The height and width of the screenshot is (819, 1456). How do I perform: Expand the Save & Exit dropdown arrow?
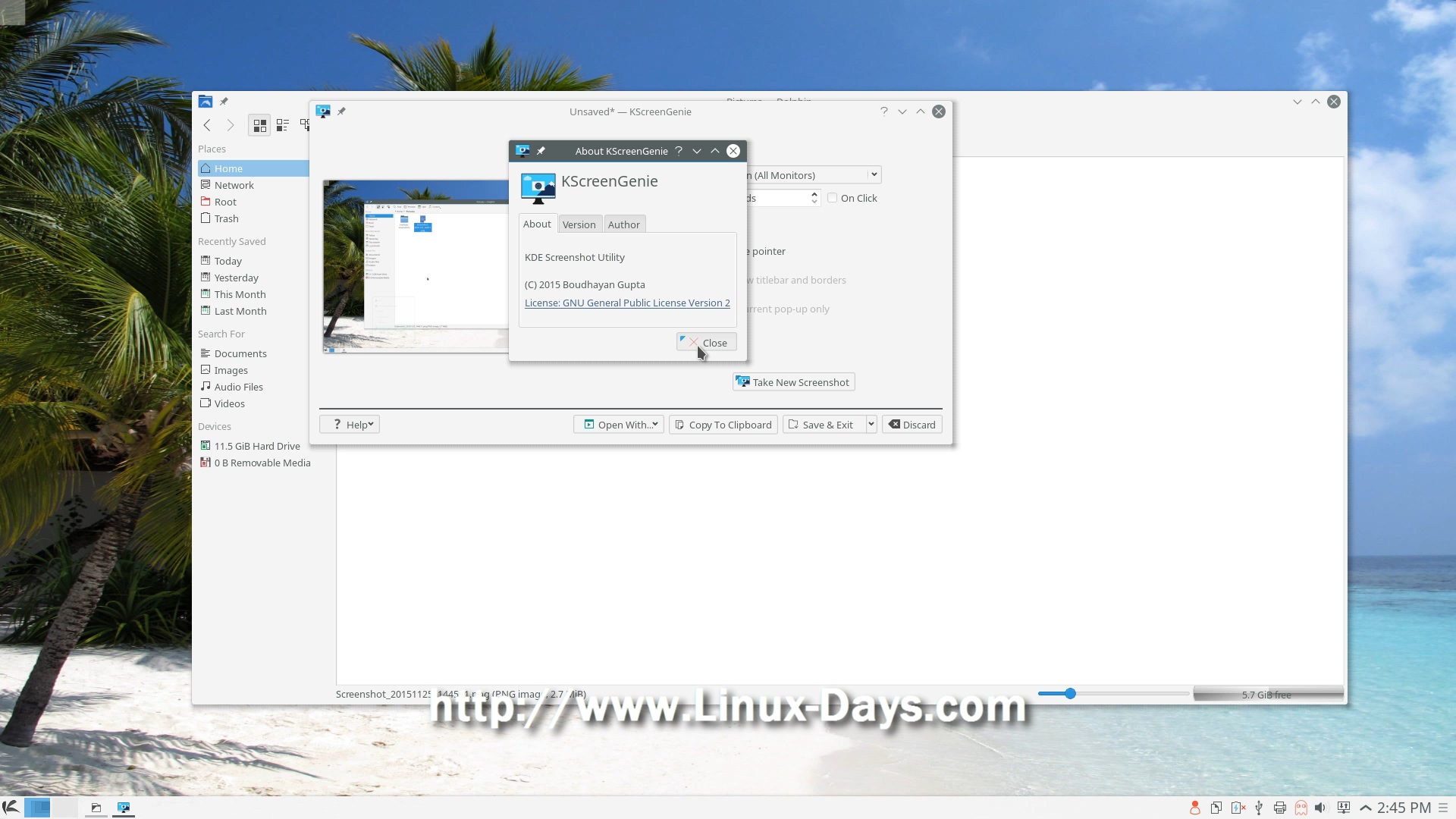(x=871, y=425)
